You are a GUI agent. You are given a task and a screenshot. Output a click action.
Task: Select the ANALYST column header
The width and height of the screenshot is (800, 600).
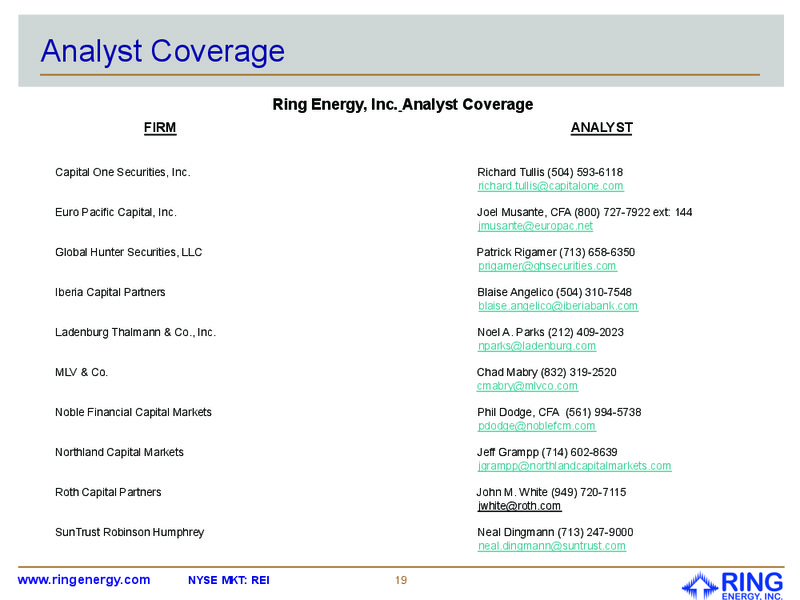pyautogui.click(x=602, y=128)
